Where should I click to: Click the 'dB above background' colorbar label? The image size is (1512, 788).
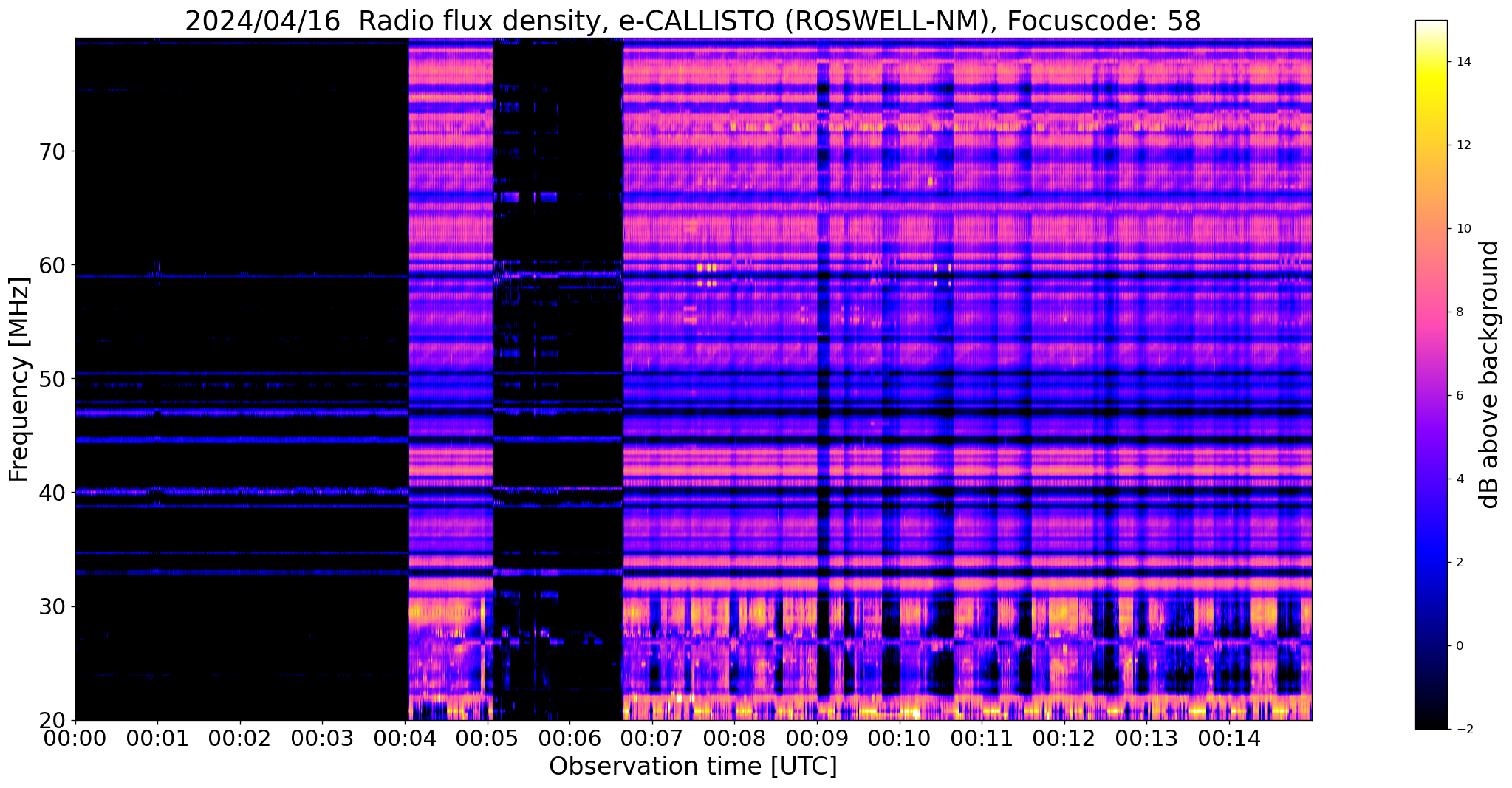coord(1490,374)
